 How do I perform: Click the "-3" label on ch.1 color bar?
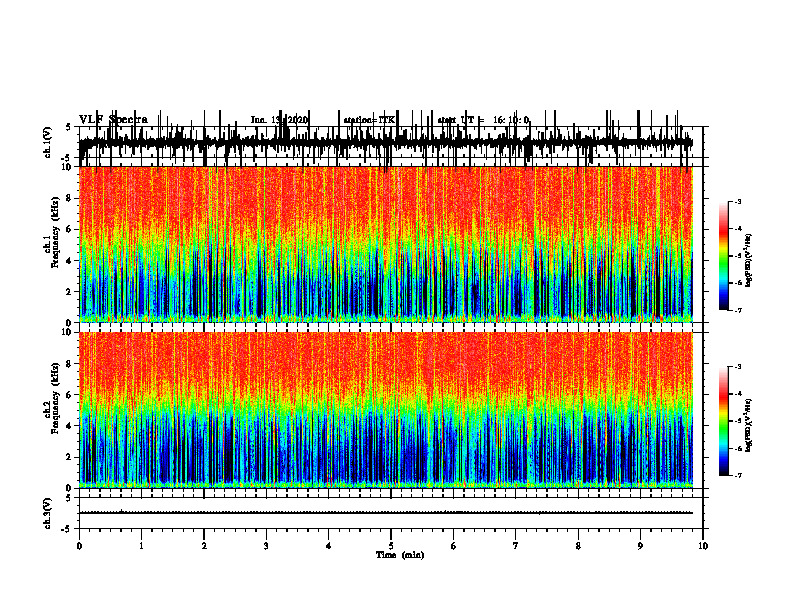click(x=738, y=202)
